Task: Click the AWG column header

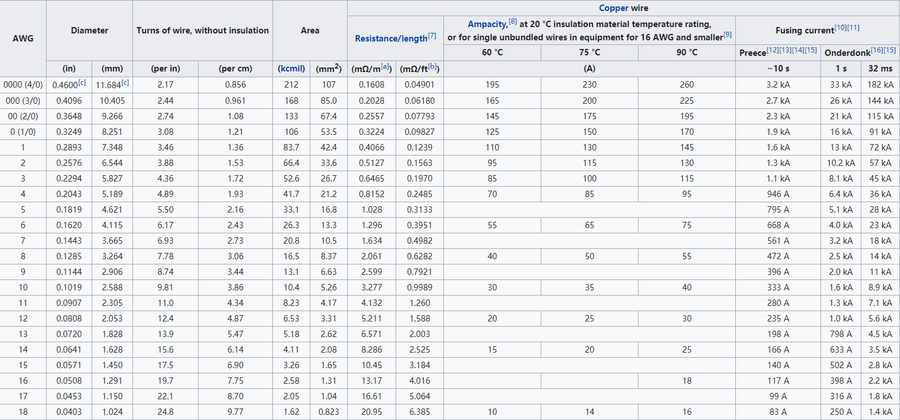Action: [23, 38]
